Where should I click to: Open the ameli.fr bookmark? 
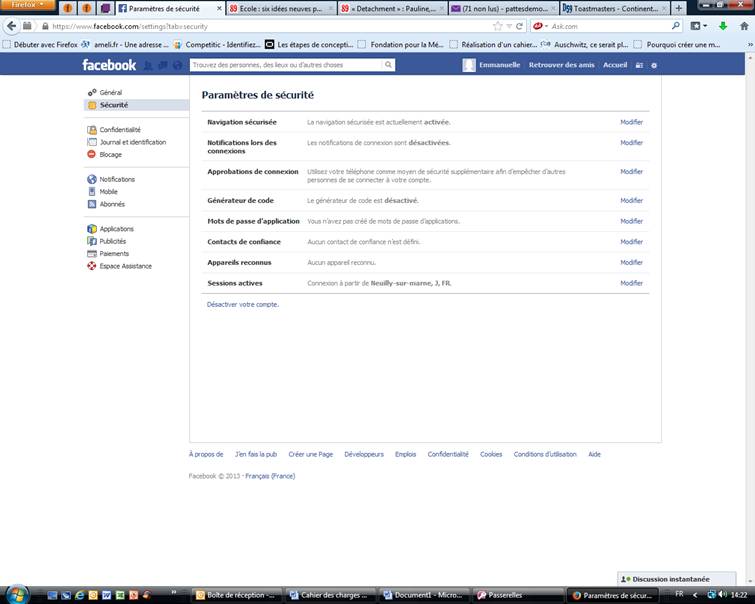(125, 45)
